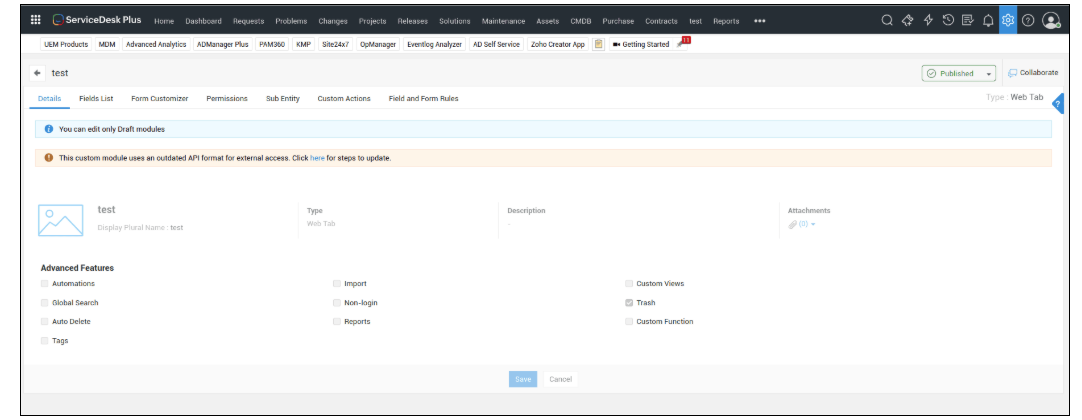Open the quick actions lightning icon
Viewport: 1082px width, 420px height.
click(x=928, y=20)
